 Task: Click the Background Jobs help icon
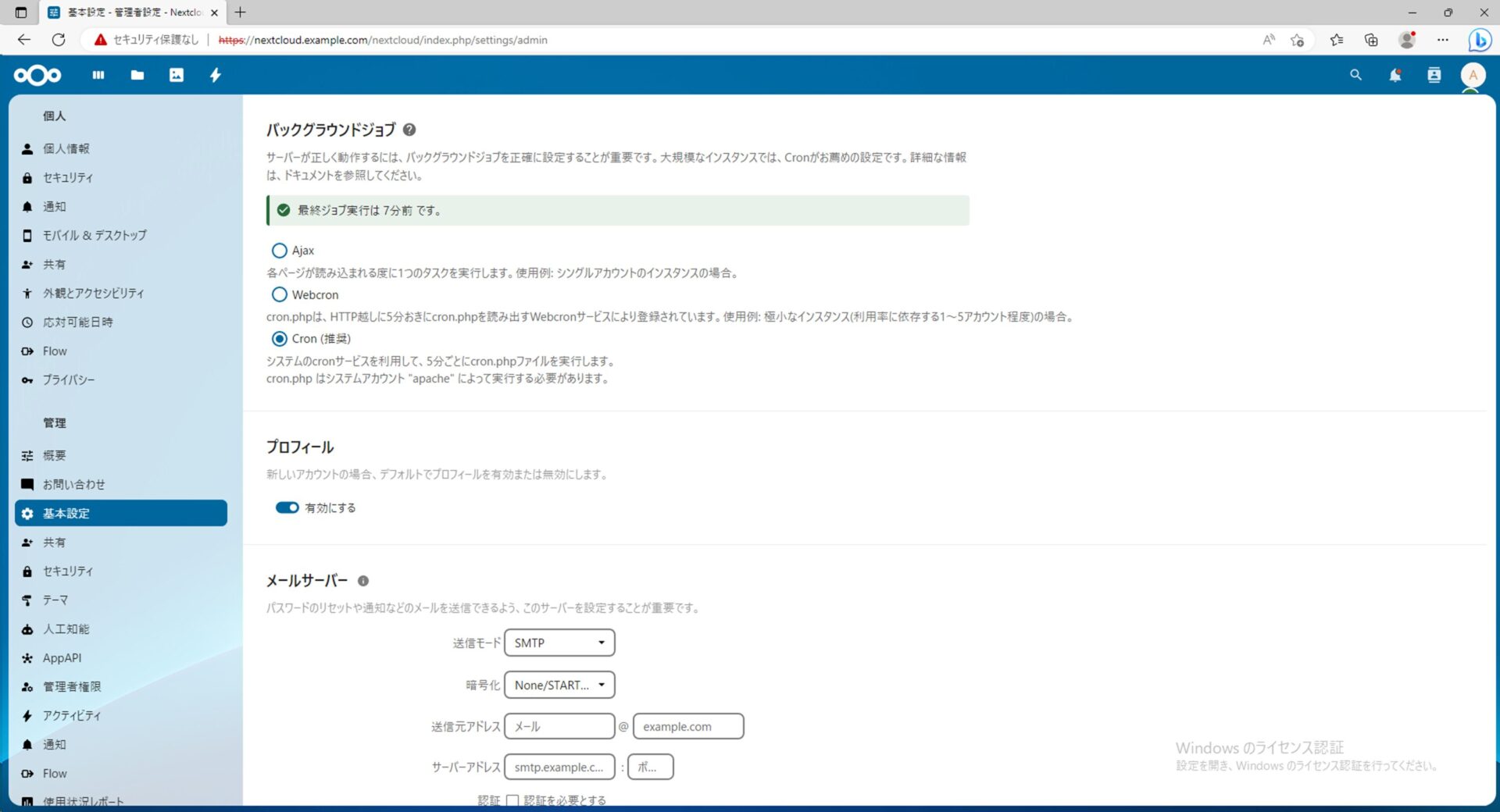click(409, 130)
